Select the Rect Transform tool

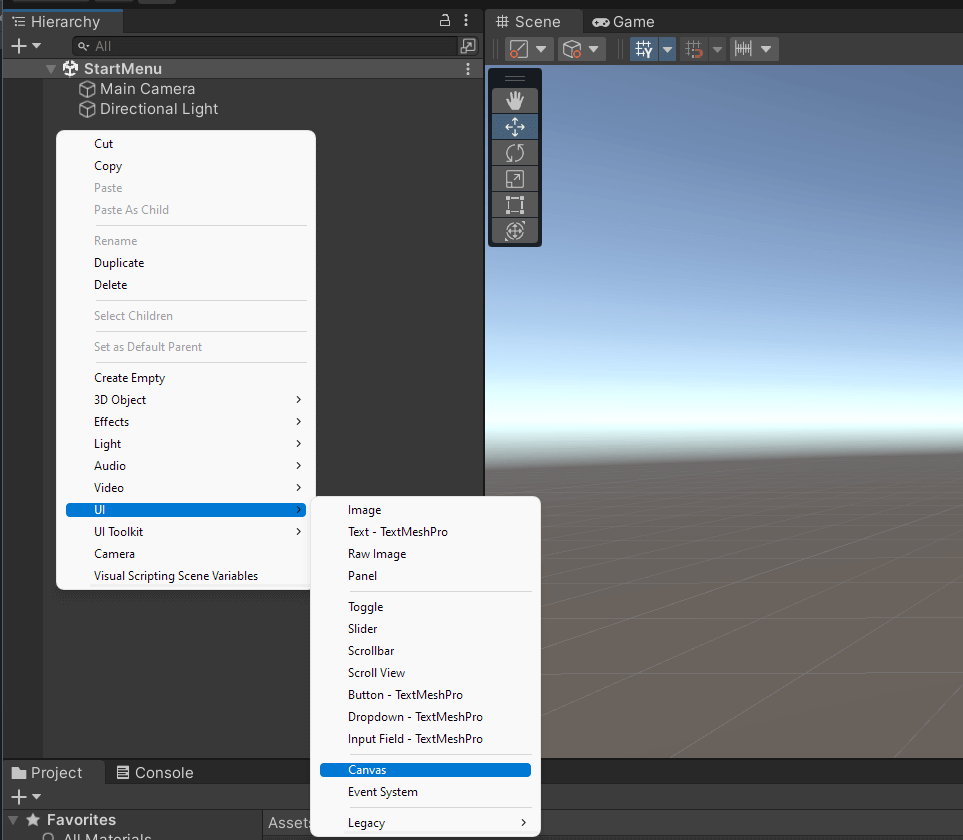514,205
